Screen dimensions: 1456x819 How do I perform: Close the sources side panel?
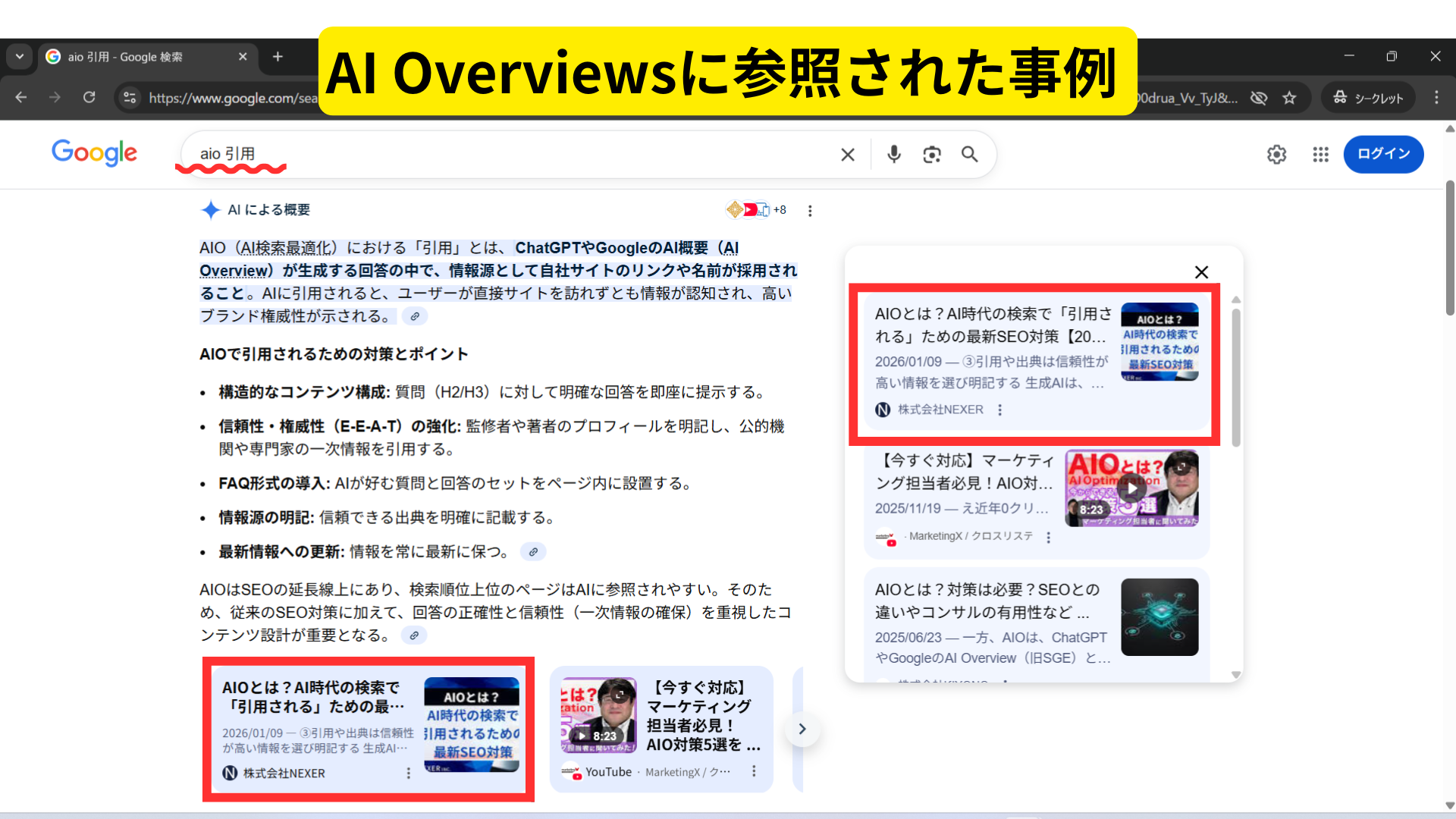1201,271
